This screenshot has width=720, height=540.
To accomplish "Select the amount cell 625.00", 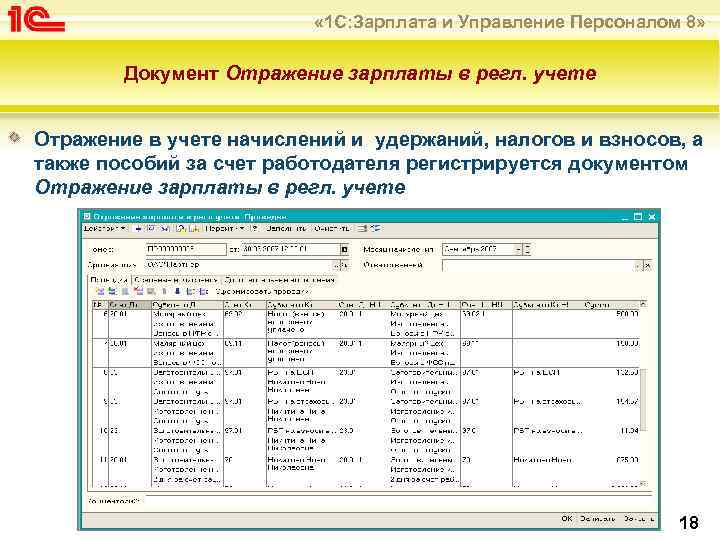I will [x=627, y=460].
